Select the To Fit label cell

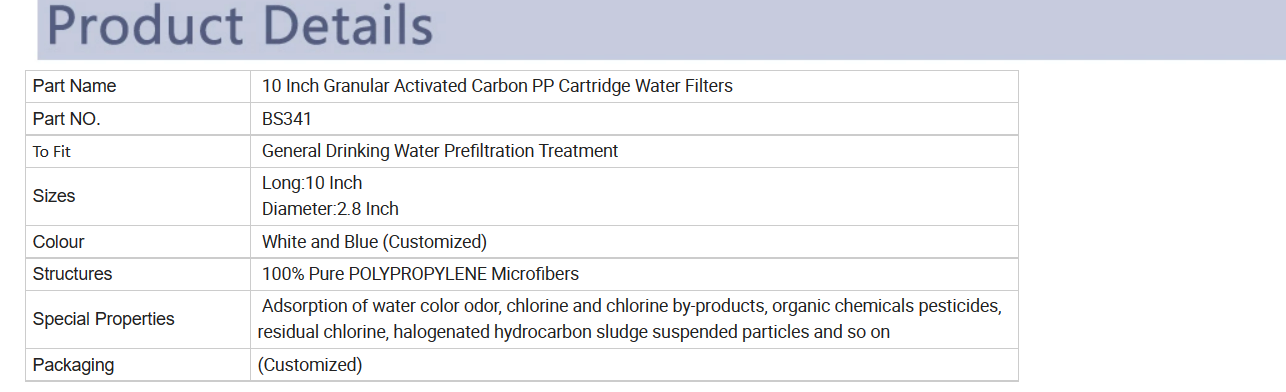click(138, 151)
